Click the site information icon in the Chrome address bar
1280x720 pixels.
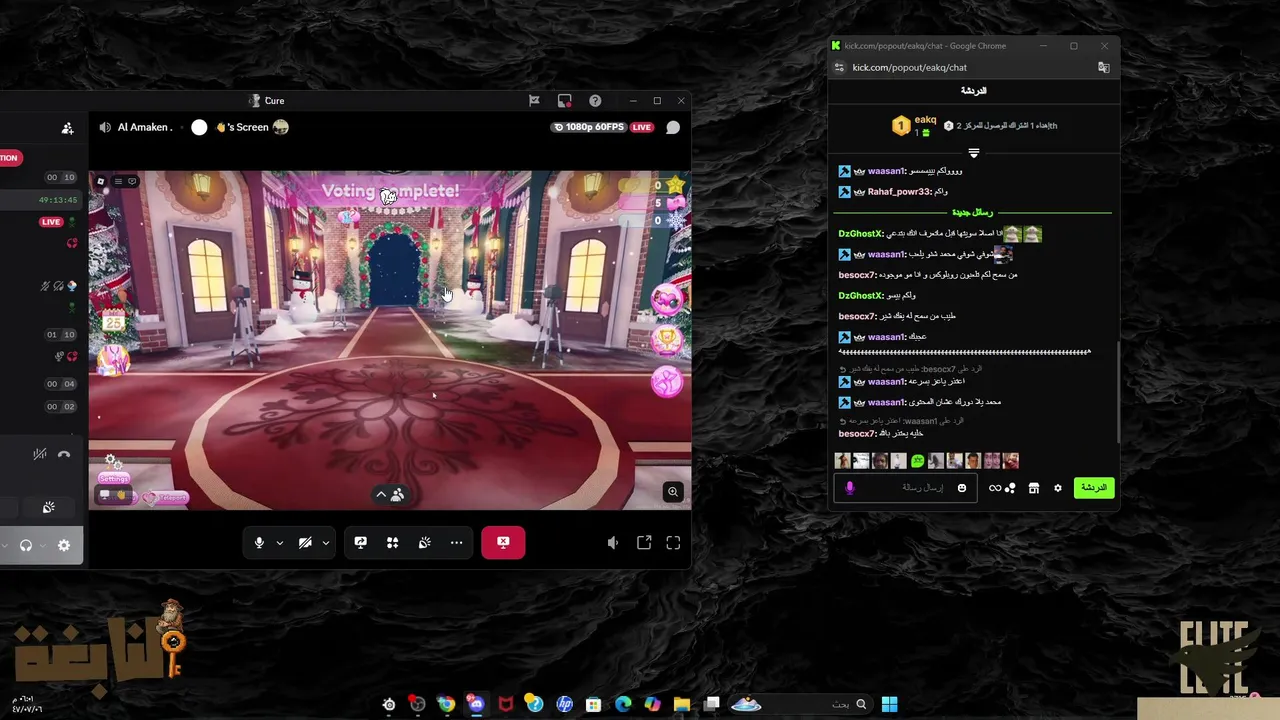pyautogui.click(x=839, y=67)
